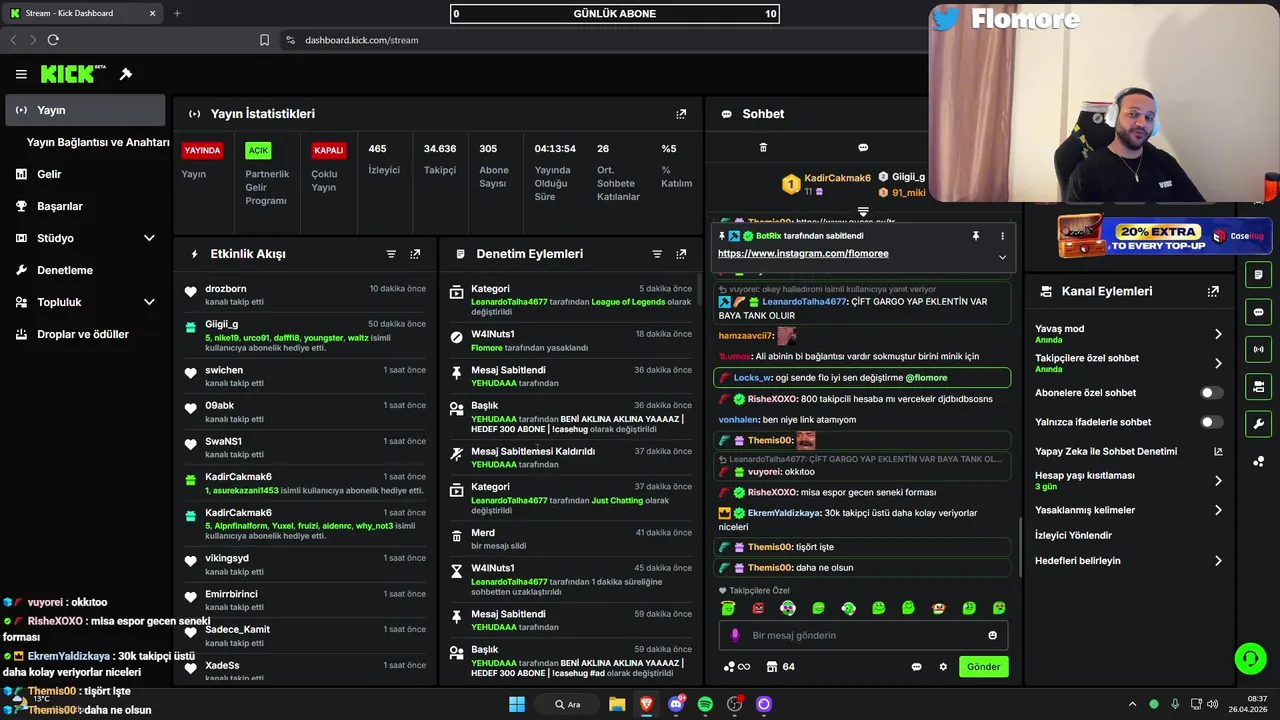The image size is (1280, 720).
Task: Open Yavaş mod settings arrow
Action: 1218,334
